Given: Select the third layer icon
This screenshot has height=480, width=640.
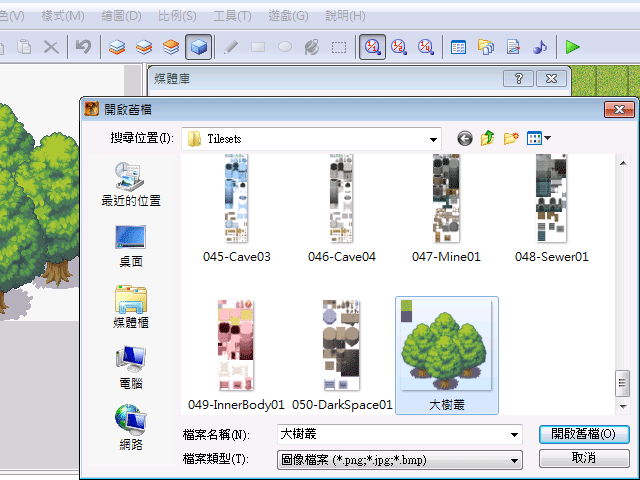Looking at the screenshot, I should [x=171, y=47].
